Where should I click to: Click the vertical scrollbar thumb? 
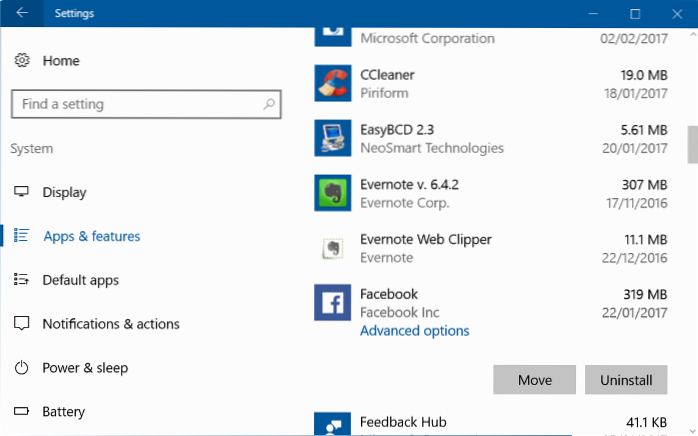tap(692, 145)
